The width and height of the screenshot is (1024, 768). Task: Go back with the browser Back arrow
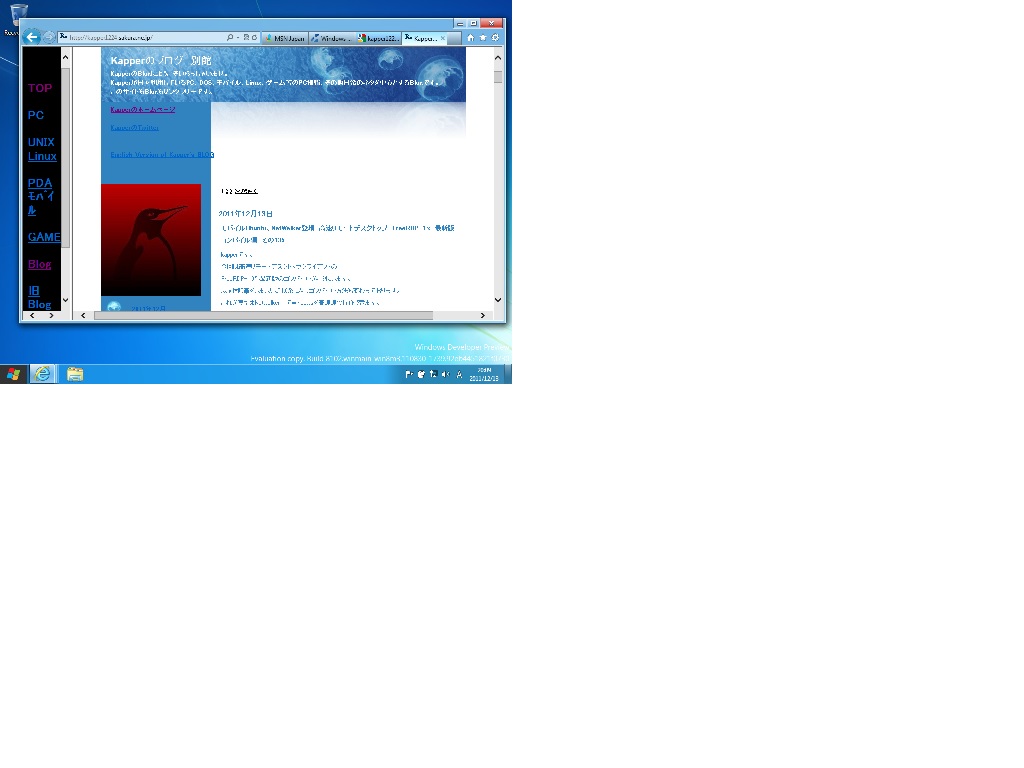coord(31,37)
